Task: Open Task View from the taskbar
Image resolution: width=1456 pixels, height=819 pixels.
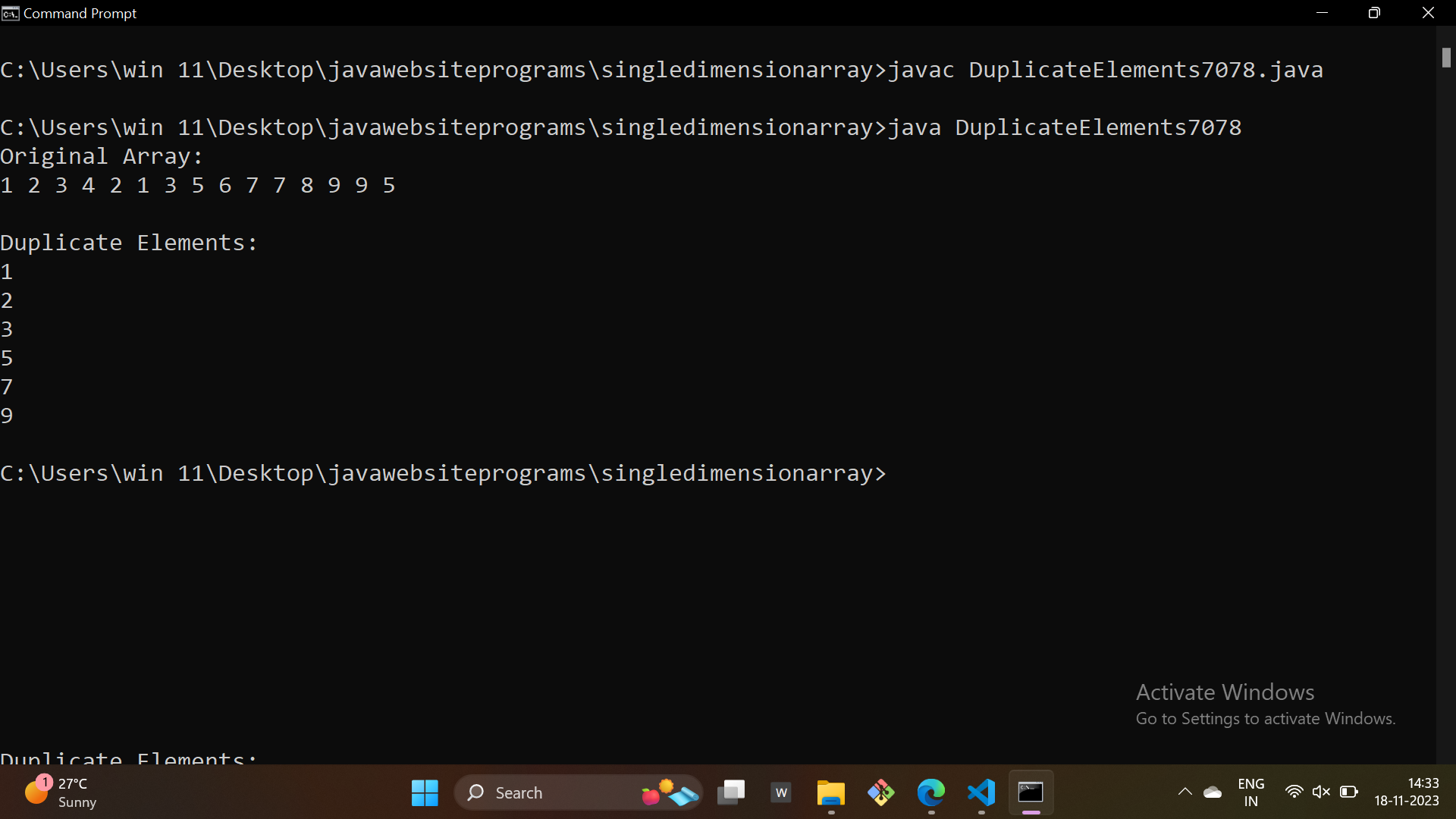Action: pos(731,793)
